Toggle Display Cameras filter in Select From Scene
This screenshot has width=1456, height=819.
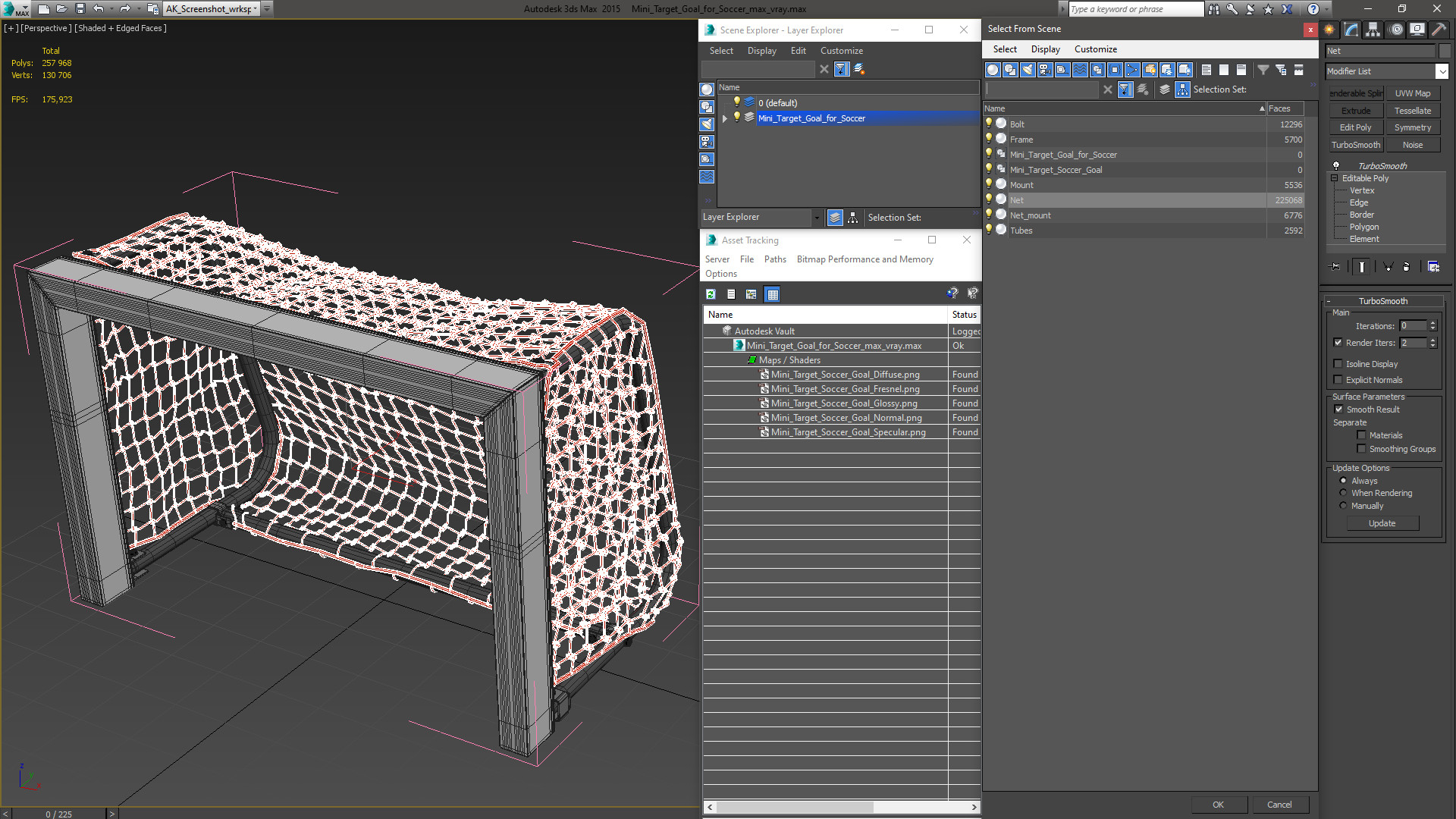click(1045, 70)
